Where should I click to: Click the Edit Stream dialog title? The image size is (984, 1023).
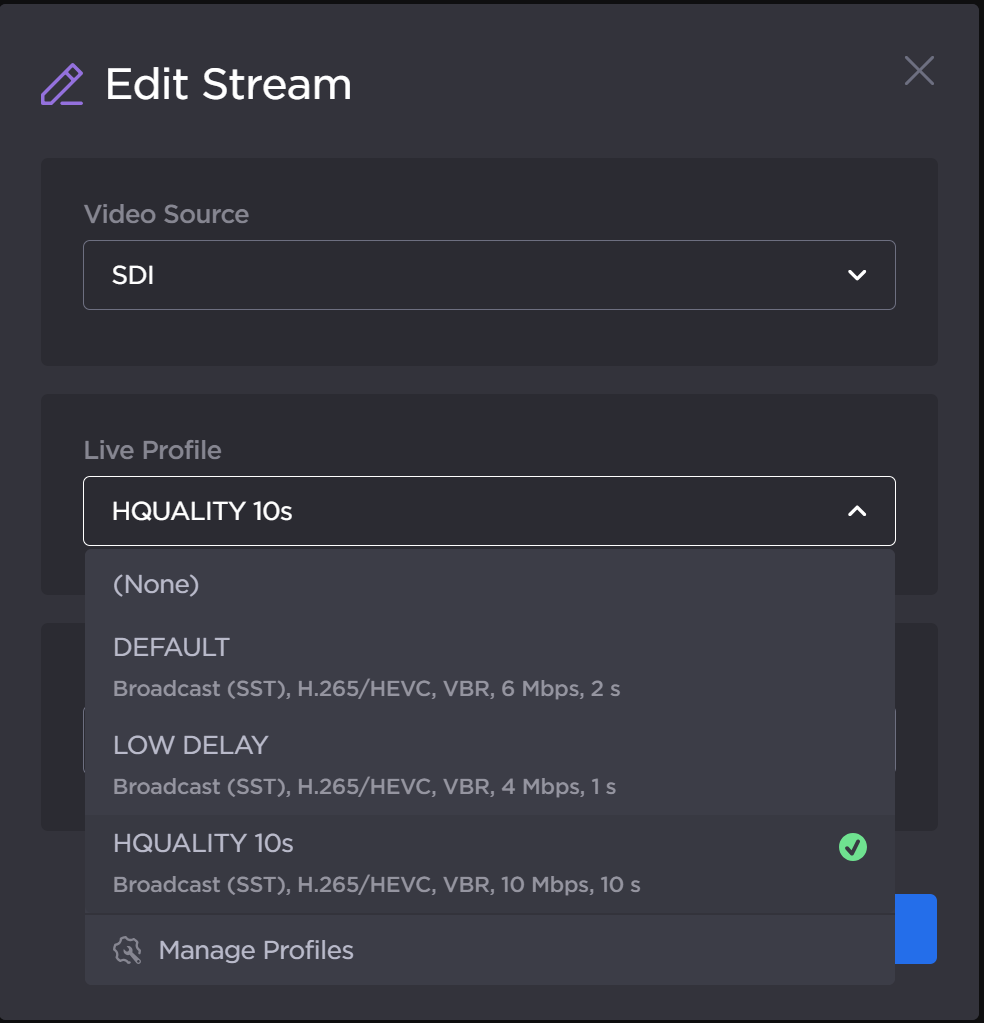click(x=228, y=85)
